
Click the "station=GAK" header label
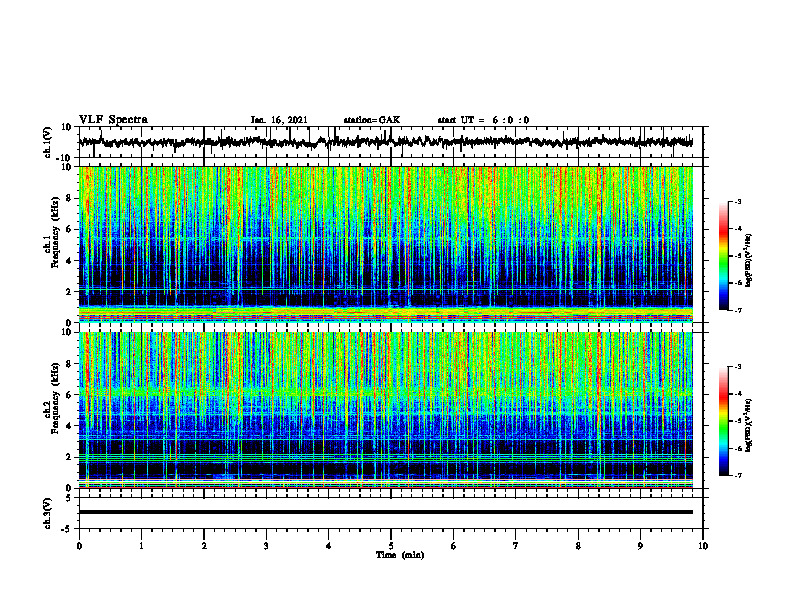point(372,120)
